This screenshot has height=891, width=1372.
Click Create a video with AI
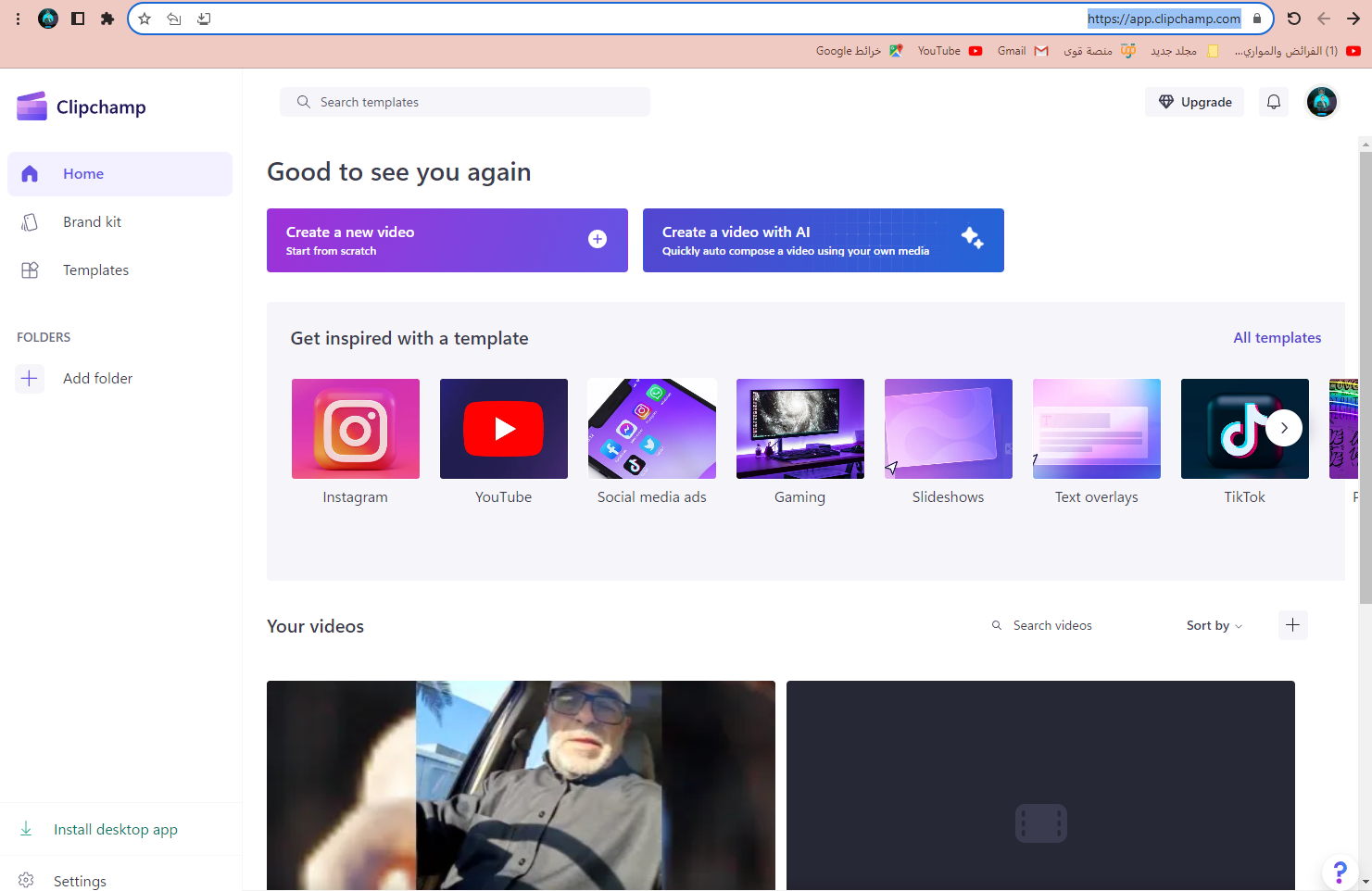tap(823, 240)
